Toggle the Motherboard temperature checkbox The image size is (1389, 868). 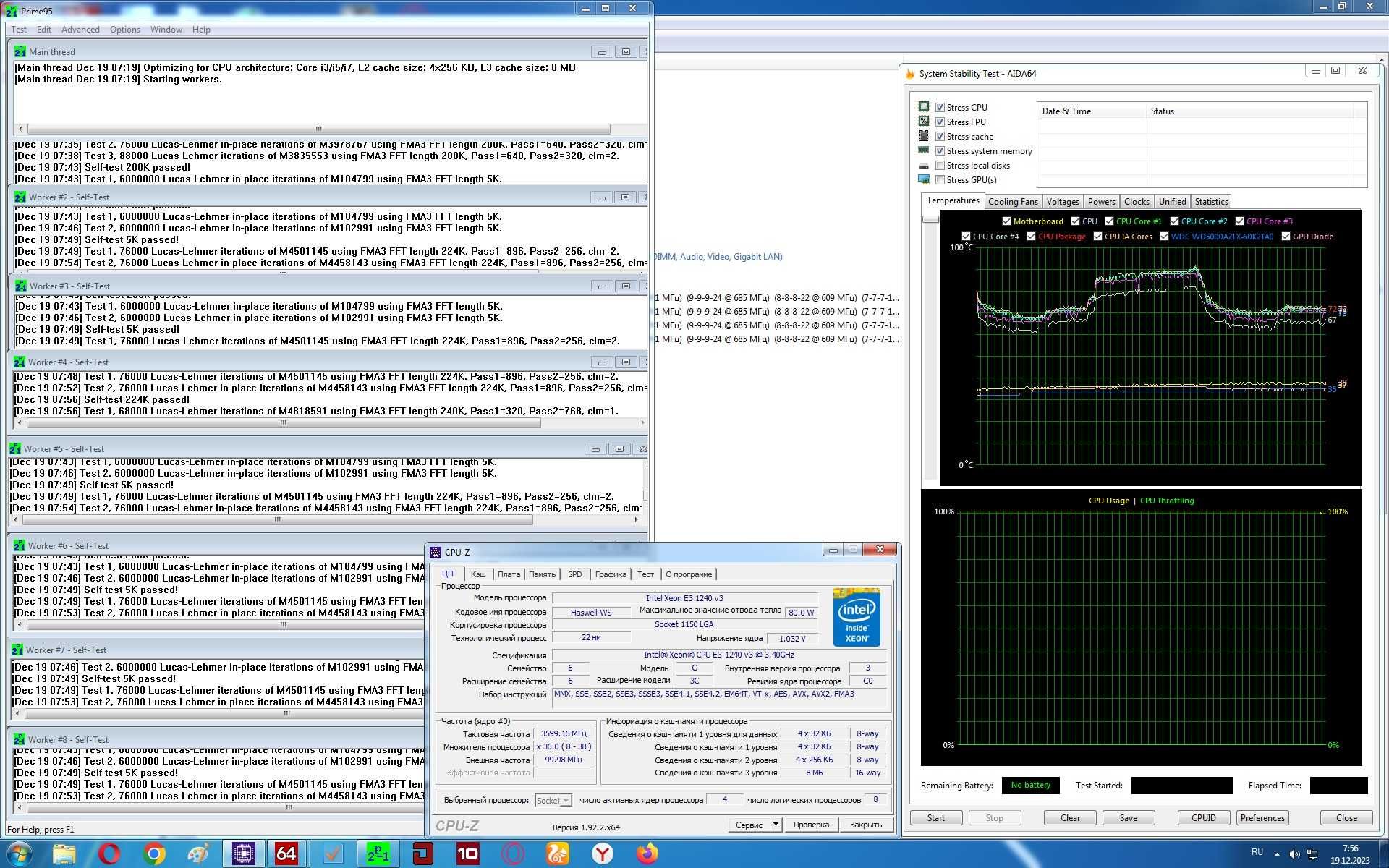(x=1006, y=221)
